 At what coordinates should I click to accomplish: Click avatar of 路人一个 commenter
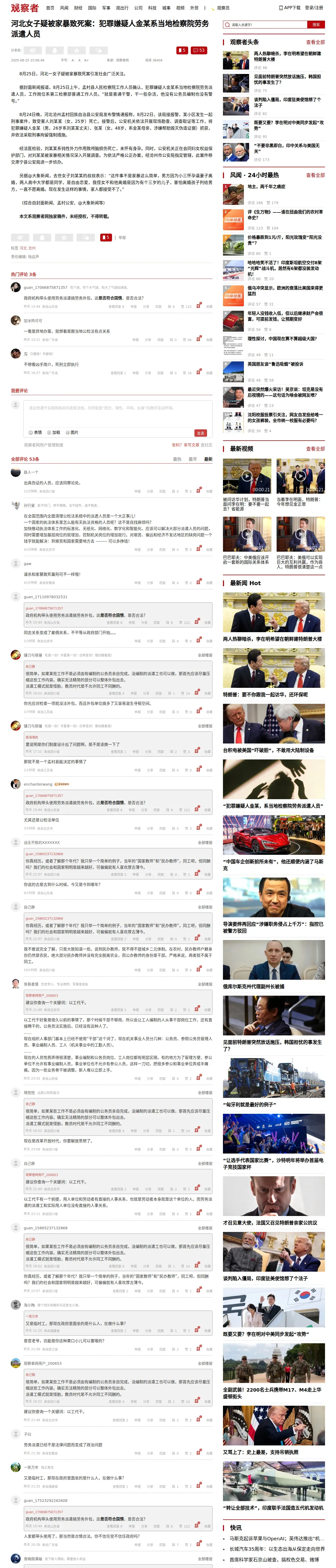pos(16,472)
